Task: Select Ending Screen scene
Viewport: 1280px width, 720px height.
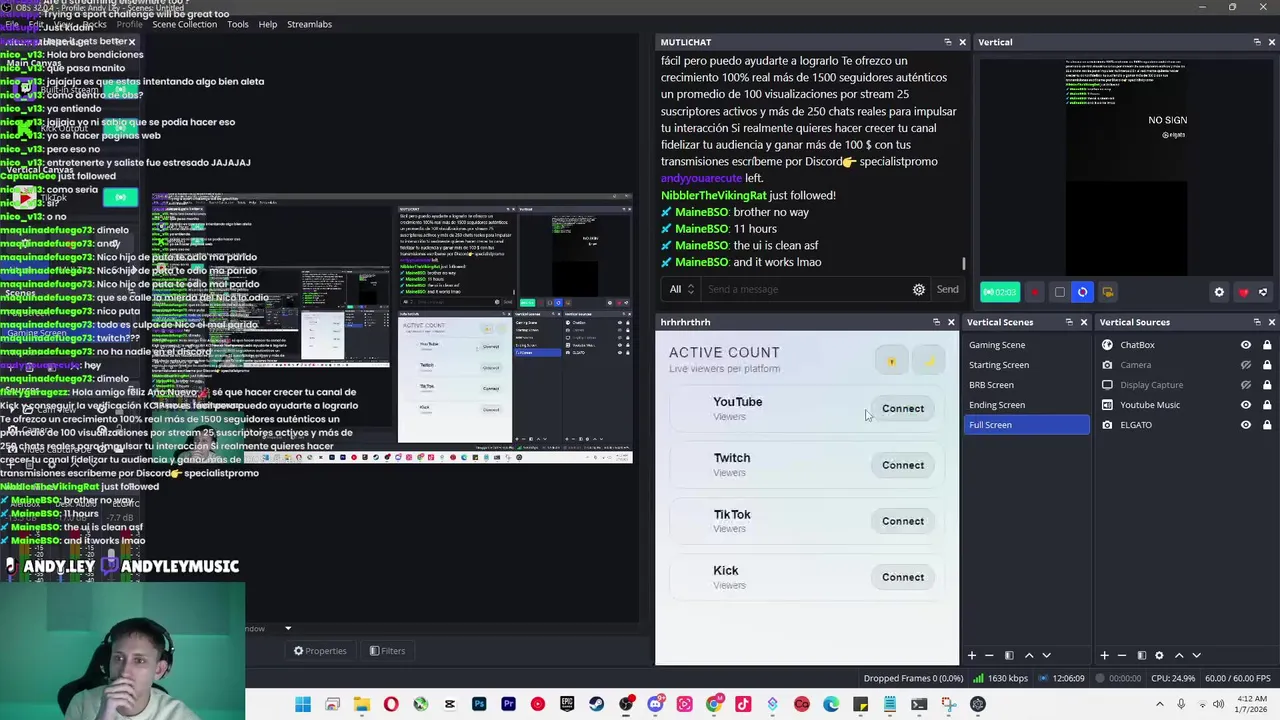Action: (x=1027, y=405)
